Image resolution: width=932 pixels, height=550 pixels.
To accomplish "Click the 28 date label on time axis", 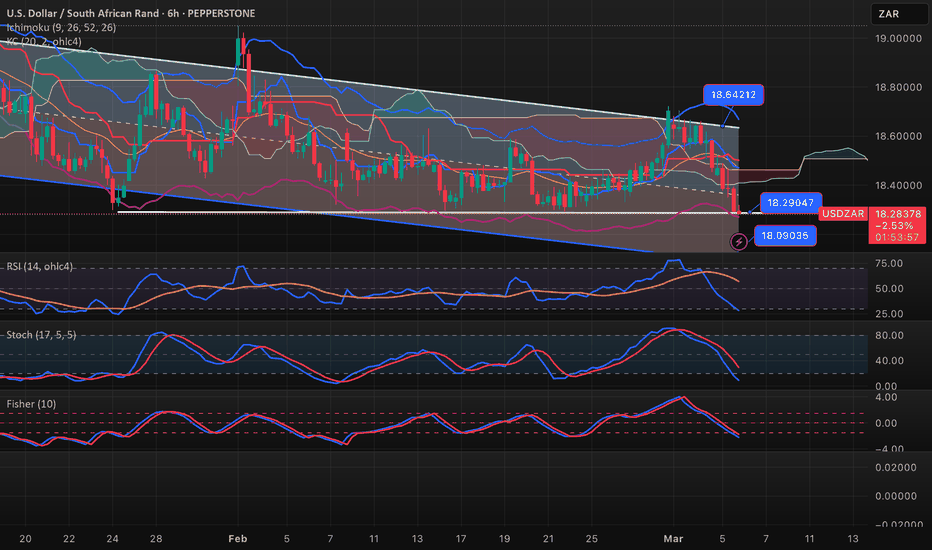I will click(x=156, y=539).
